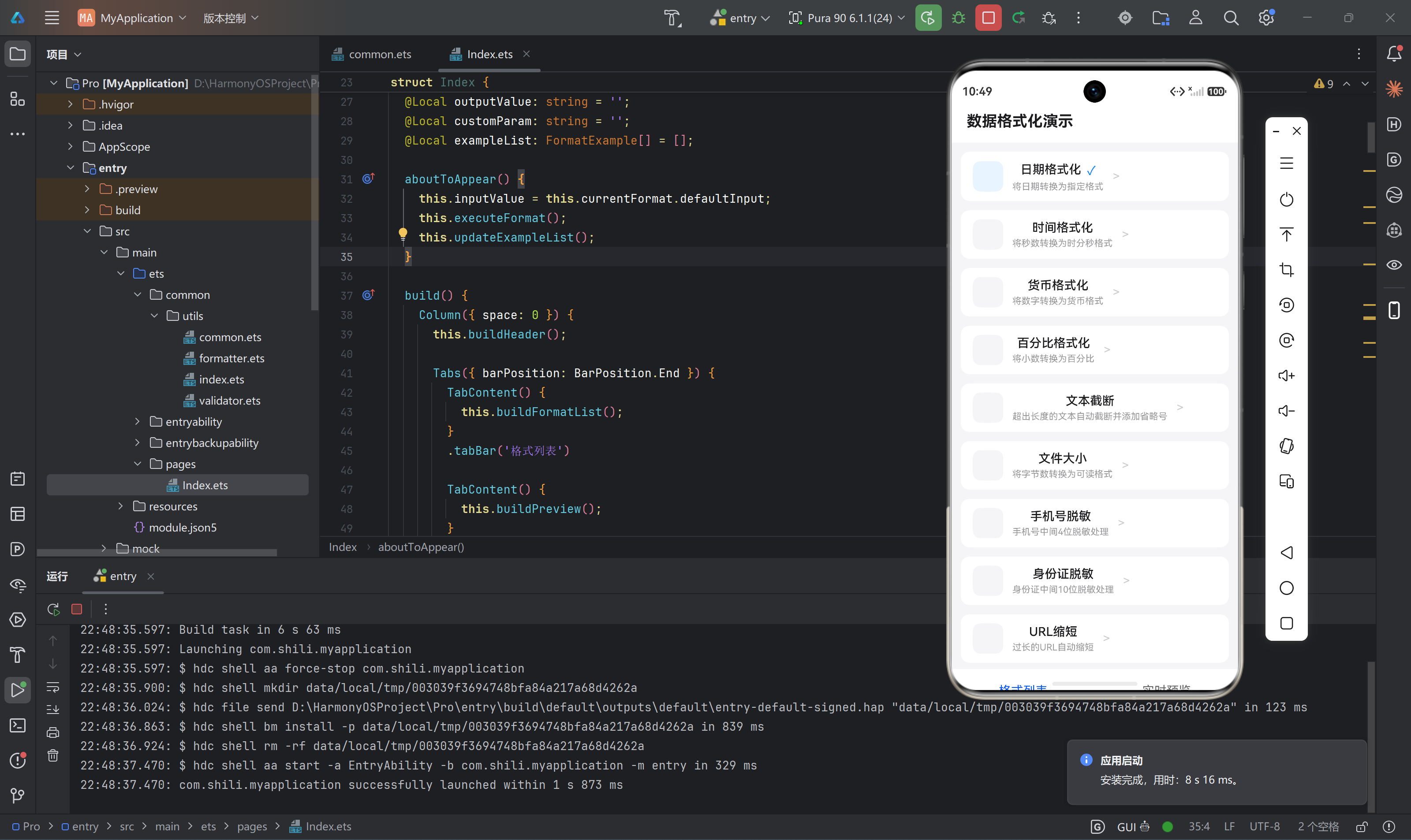The image size is (1411, 840).
Task: Click aboutToAppear() in editor breadcrumb
Action: pyautogui.click(x=421, y=547)
